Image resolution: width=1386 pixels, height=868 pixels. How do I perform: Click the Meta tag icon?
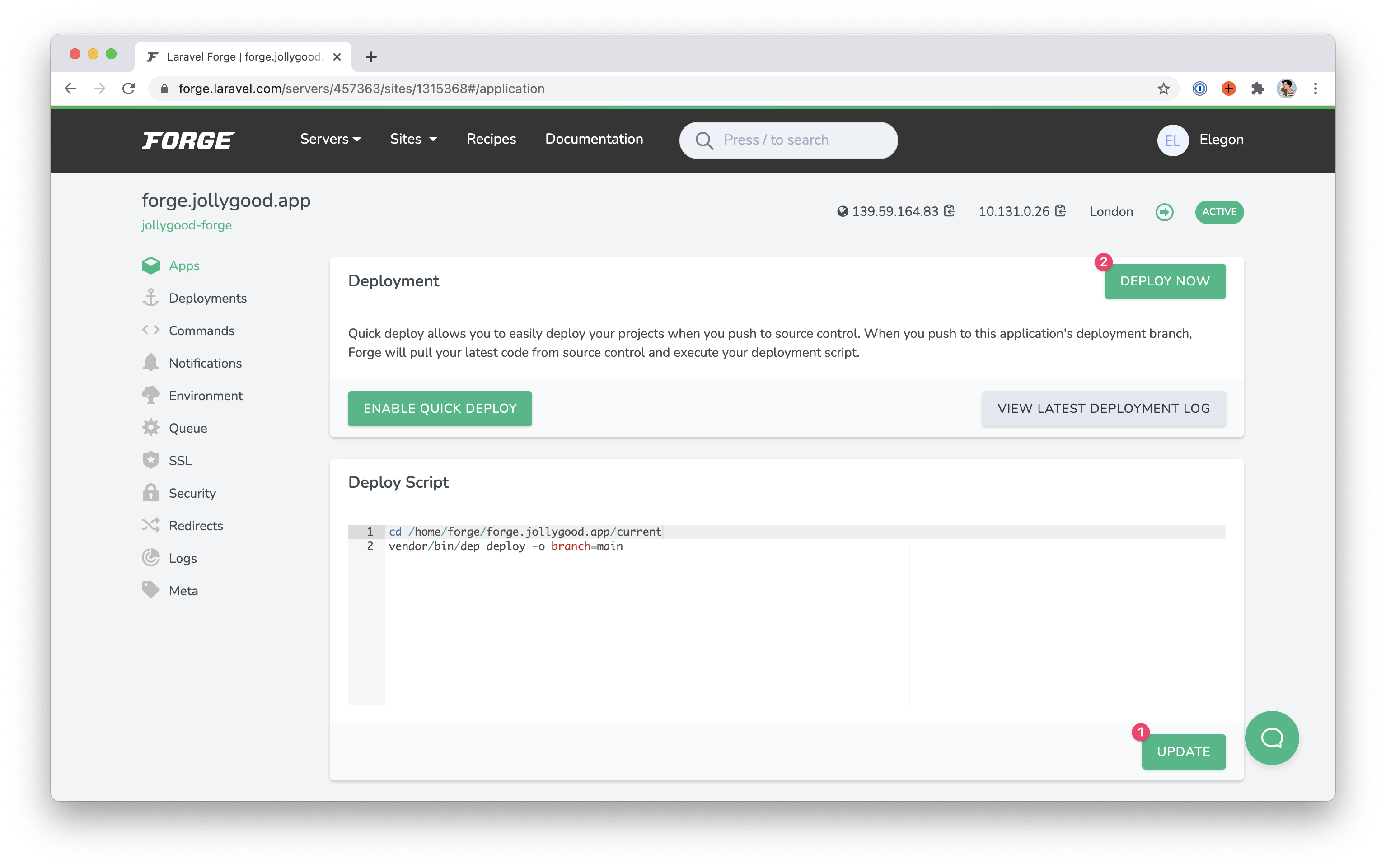[x=150, y=590]
